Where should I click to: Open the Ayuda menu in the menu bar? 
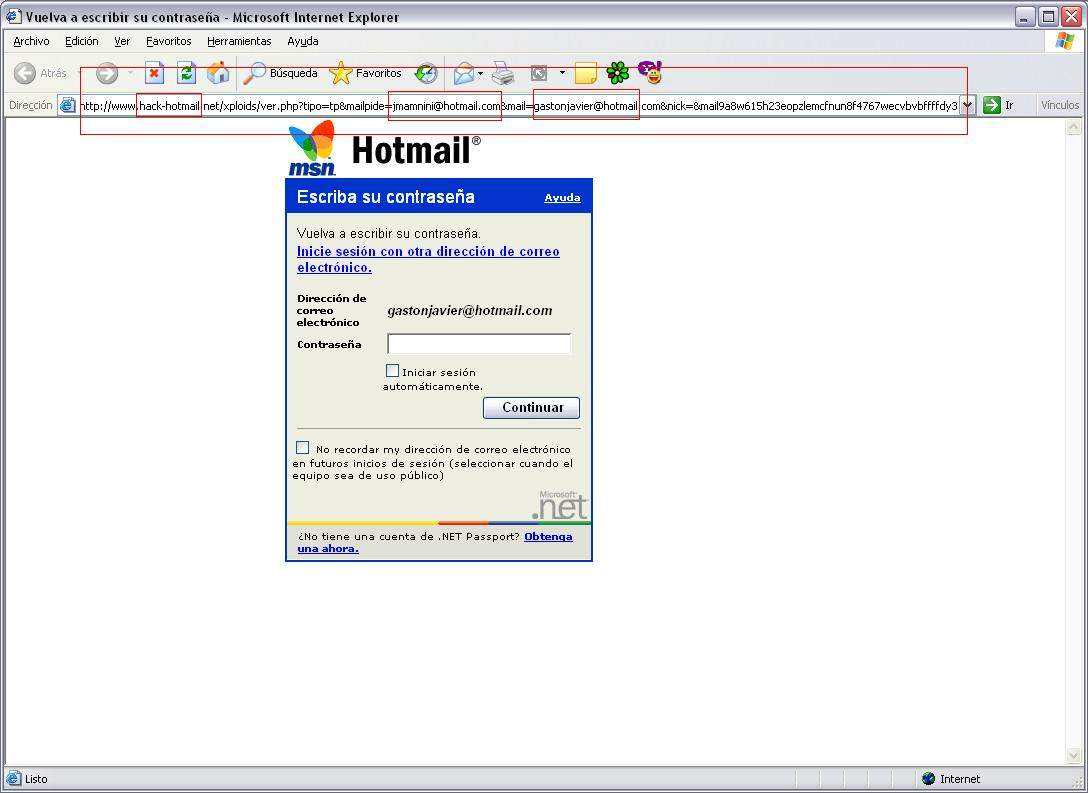(x=303, y=41)
